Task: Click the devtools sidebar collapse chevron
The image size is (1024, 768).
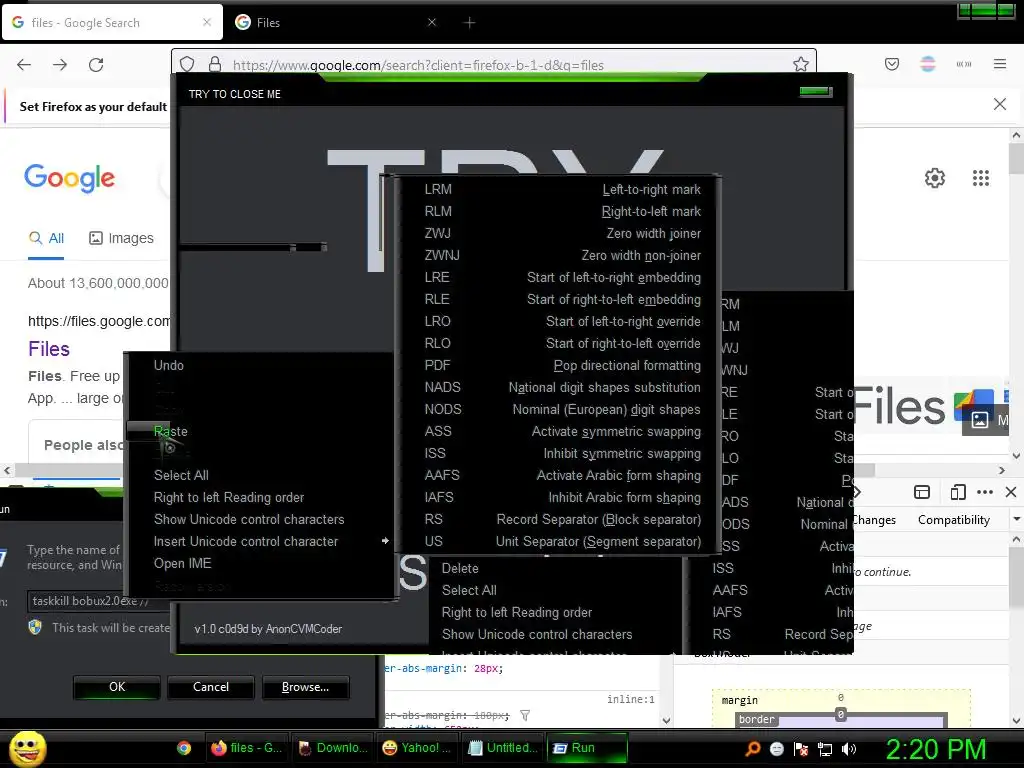Action: tap(857, 492)
